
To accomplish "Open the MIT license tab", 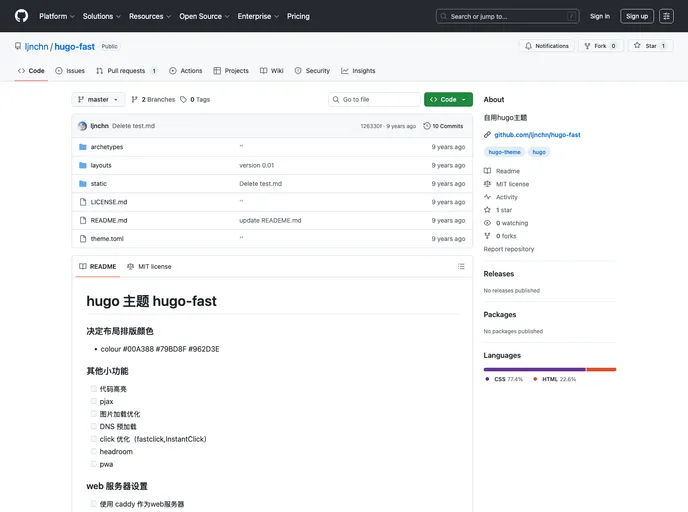I will pyautogui.click(x=149, y=267).
